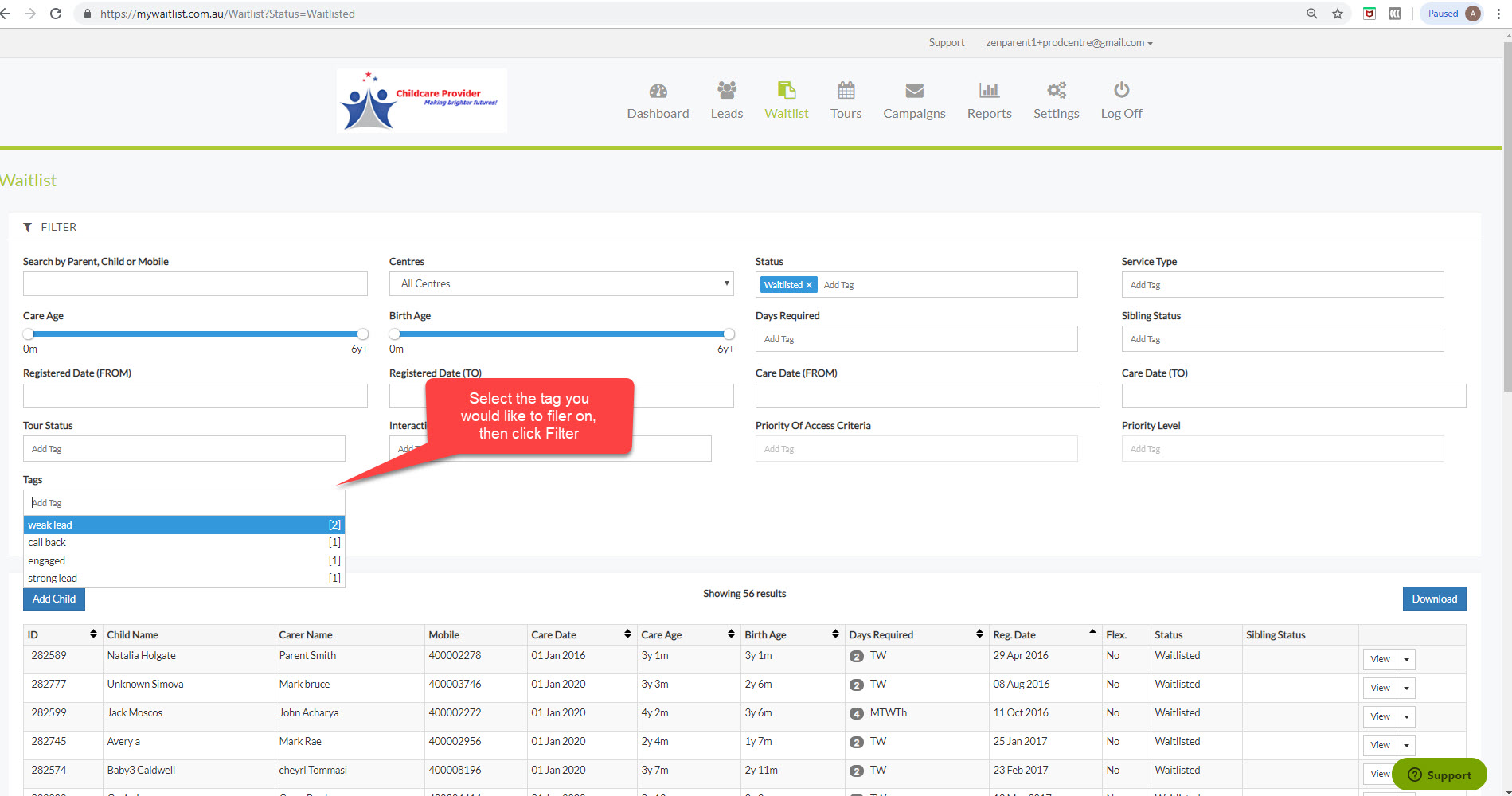Sort table by Care Age arrows

click(x=731, y=634)
